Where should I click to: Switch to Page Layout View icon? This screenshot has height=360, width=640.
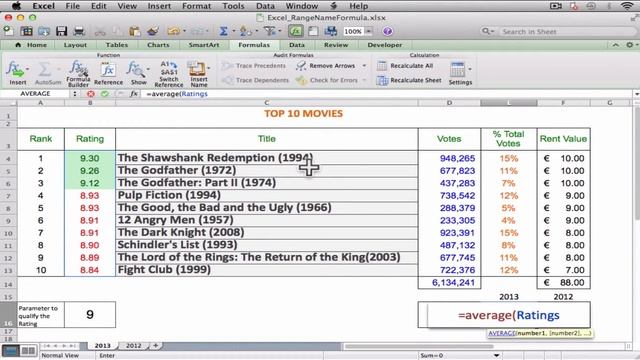[28, 351]
